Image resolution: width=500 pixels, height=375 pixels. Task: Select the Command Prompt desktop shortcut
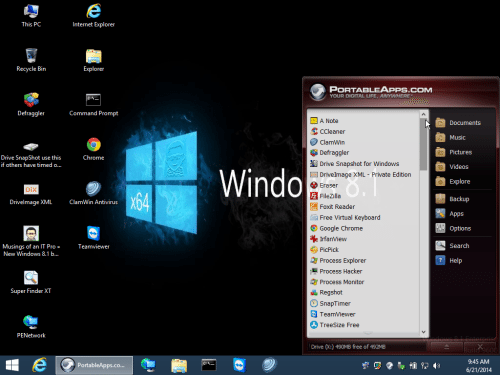click(x=94, y=105)
